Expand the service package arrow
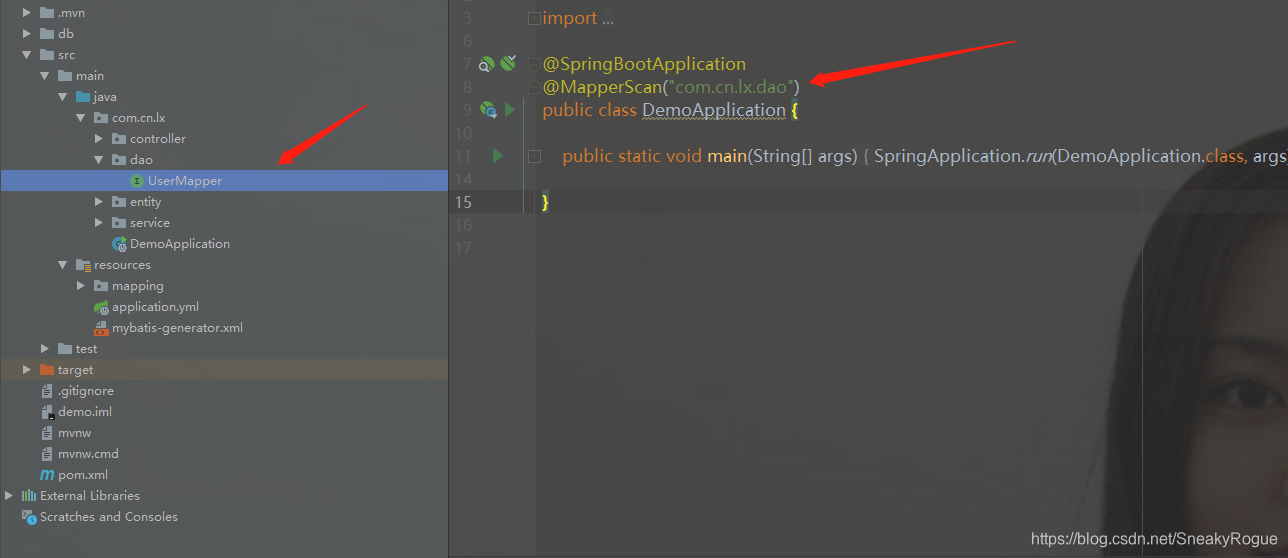Image resolution: width=1288 pixels, height=558 pixels. [99, 223]
